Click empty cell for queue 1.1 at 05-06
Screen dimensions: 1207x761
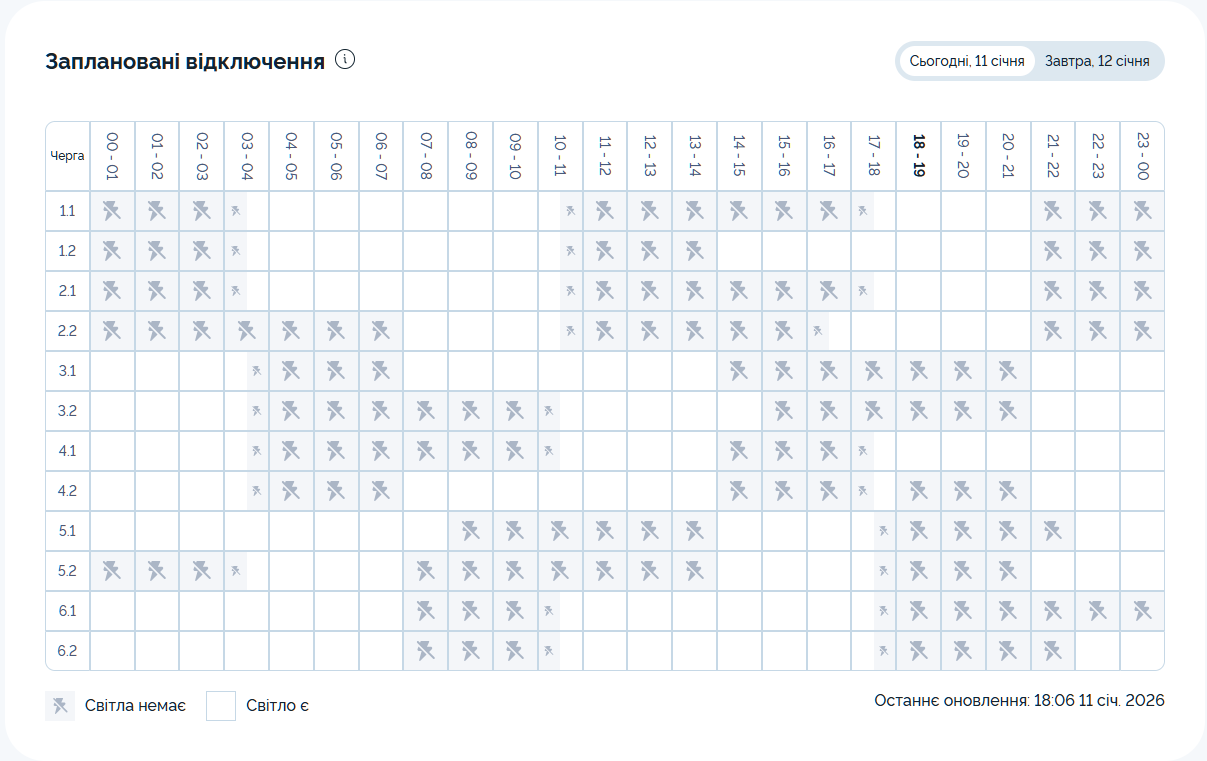[336, 211]
